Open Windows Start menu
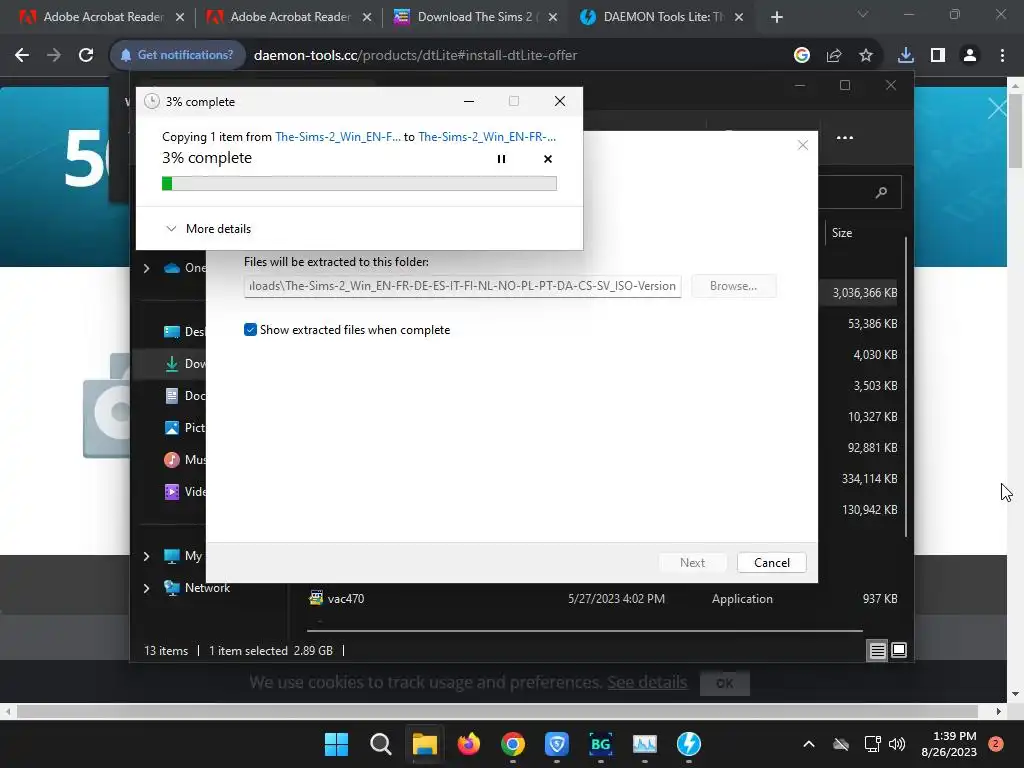This screenshot has width=1024, height=768. coord(336,744)
